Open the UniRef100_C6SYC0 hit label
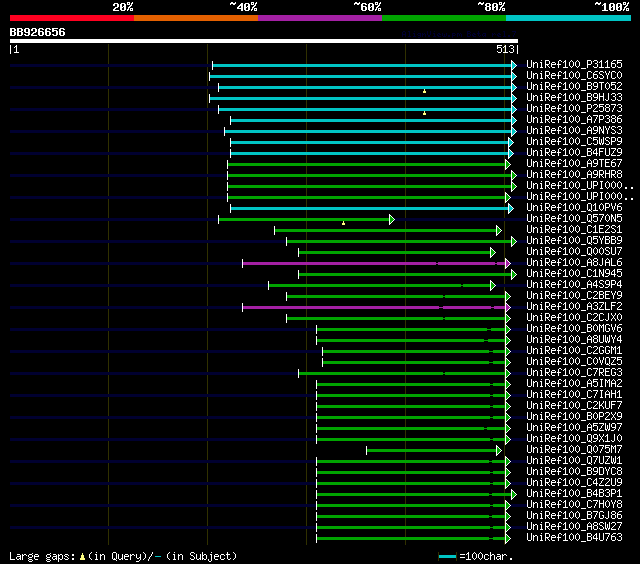 pyautogui.click(x=574, y=75)
